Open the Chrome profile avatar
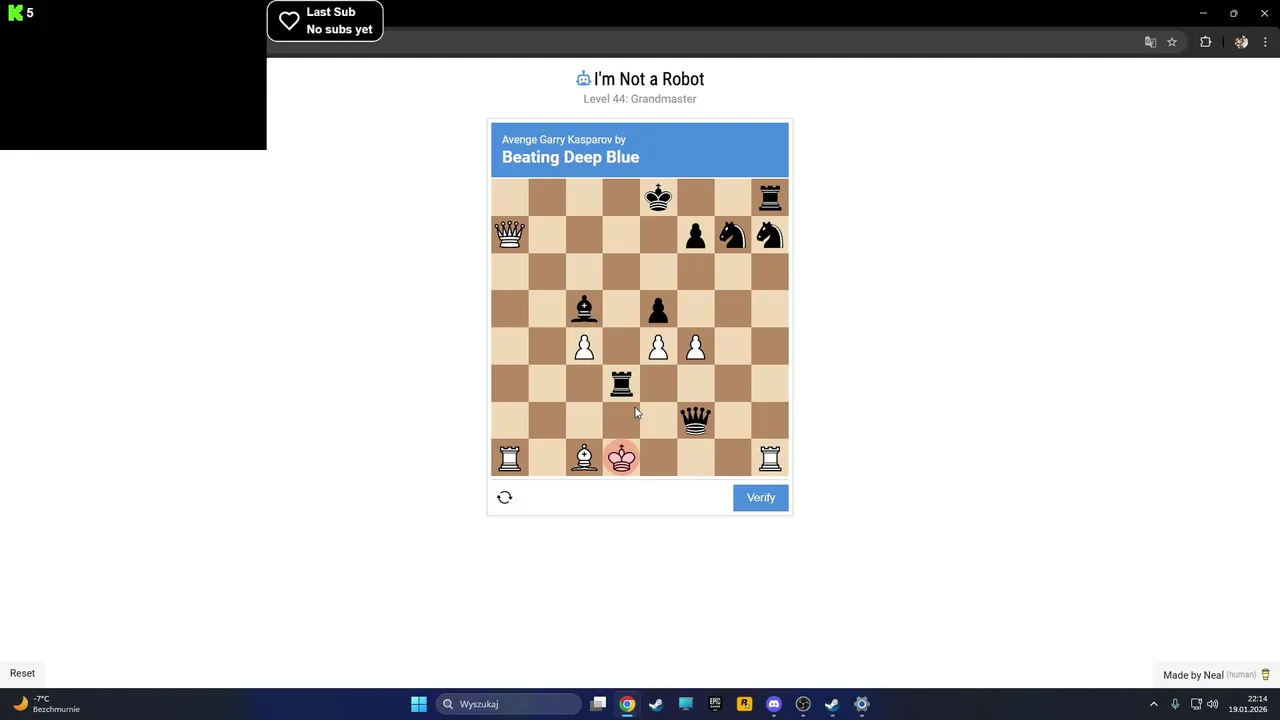This screenshot has height=720, width=1280. (1241, 42)
